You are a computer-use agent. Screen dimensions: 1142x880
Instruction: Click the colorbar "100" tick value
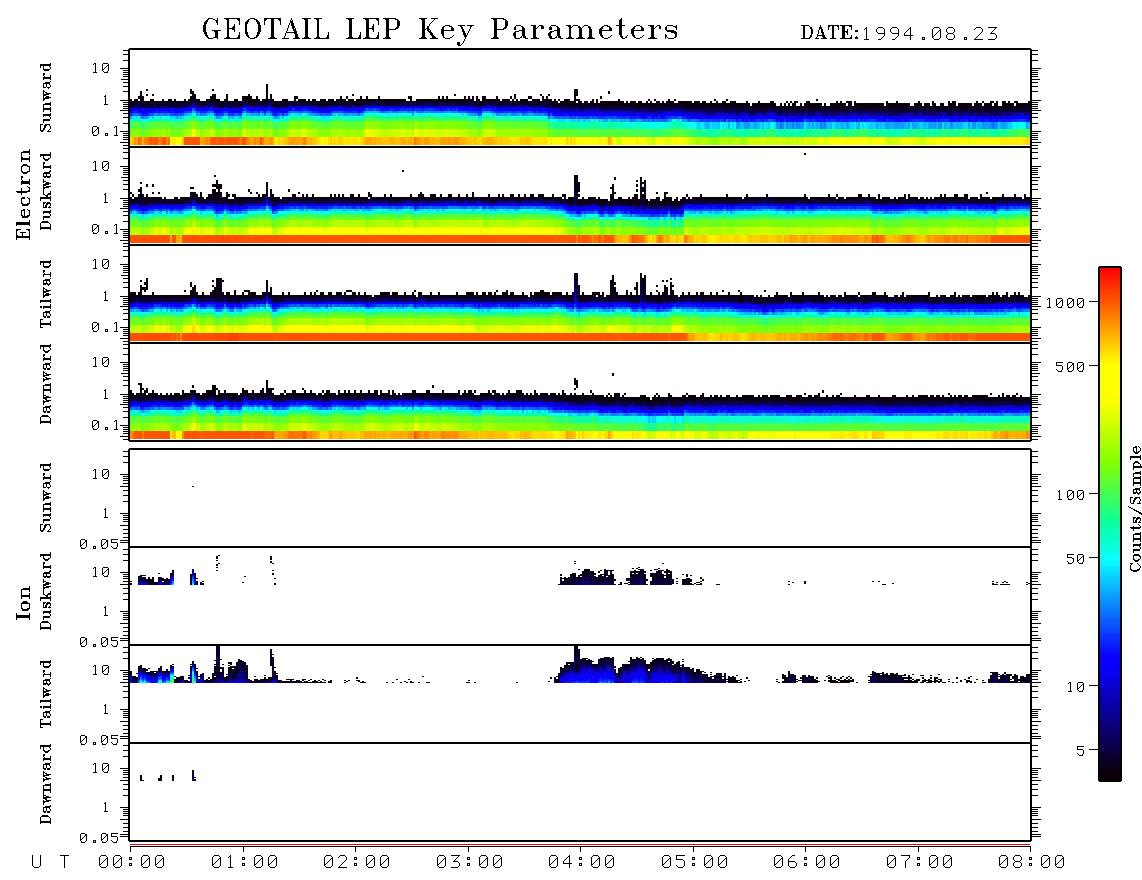(1070, 495)
